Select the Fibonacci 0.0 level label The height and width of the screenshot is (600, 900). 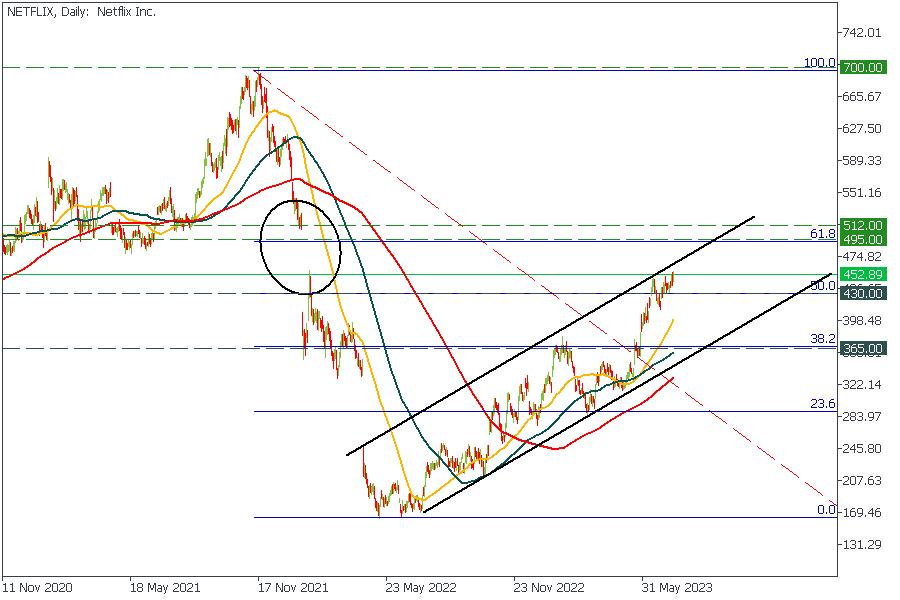[826, 510]
